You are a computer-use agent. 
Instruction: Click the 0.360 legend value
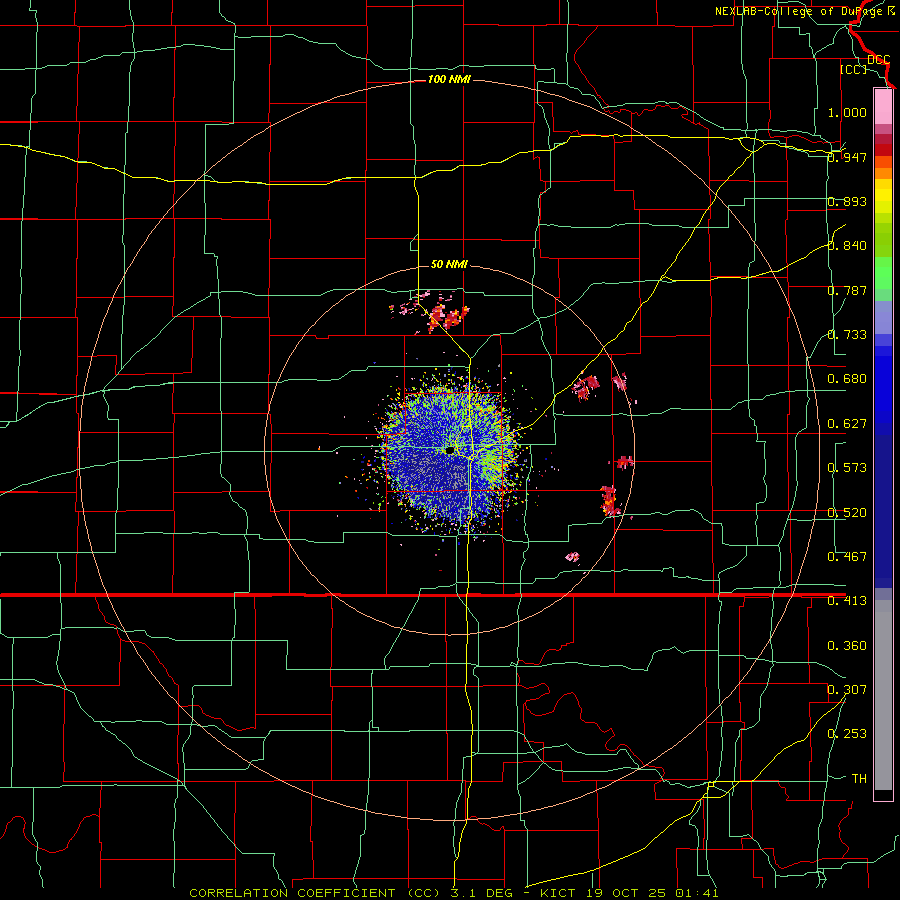847,646
